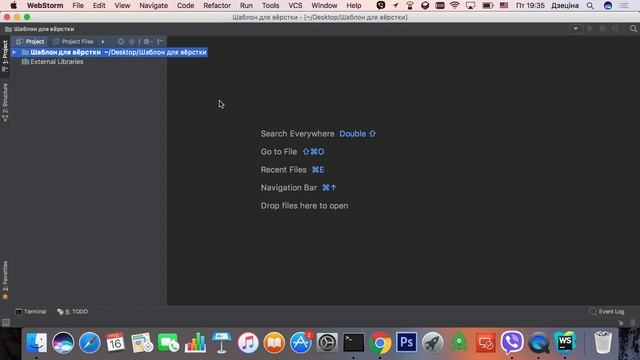This screenshot has height=360, width=640.
Task: Open the input language flag menu
Action: [504, 5]
